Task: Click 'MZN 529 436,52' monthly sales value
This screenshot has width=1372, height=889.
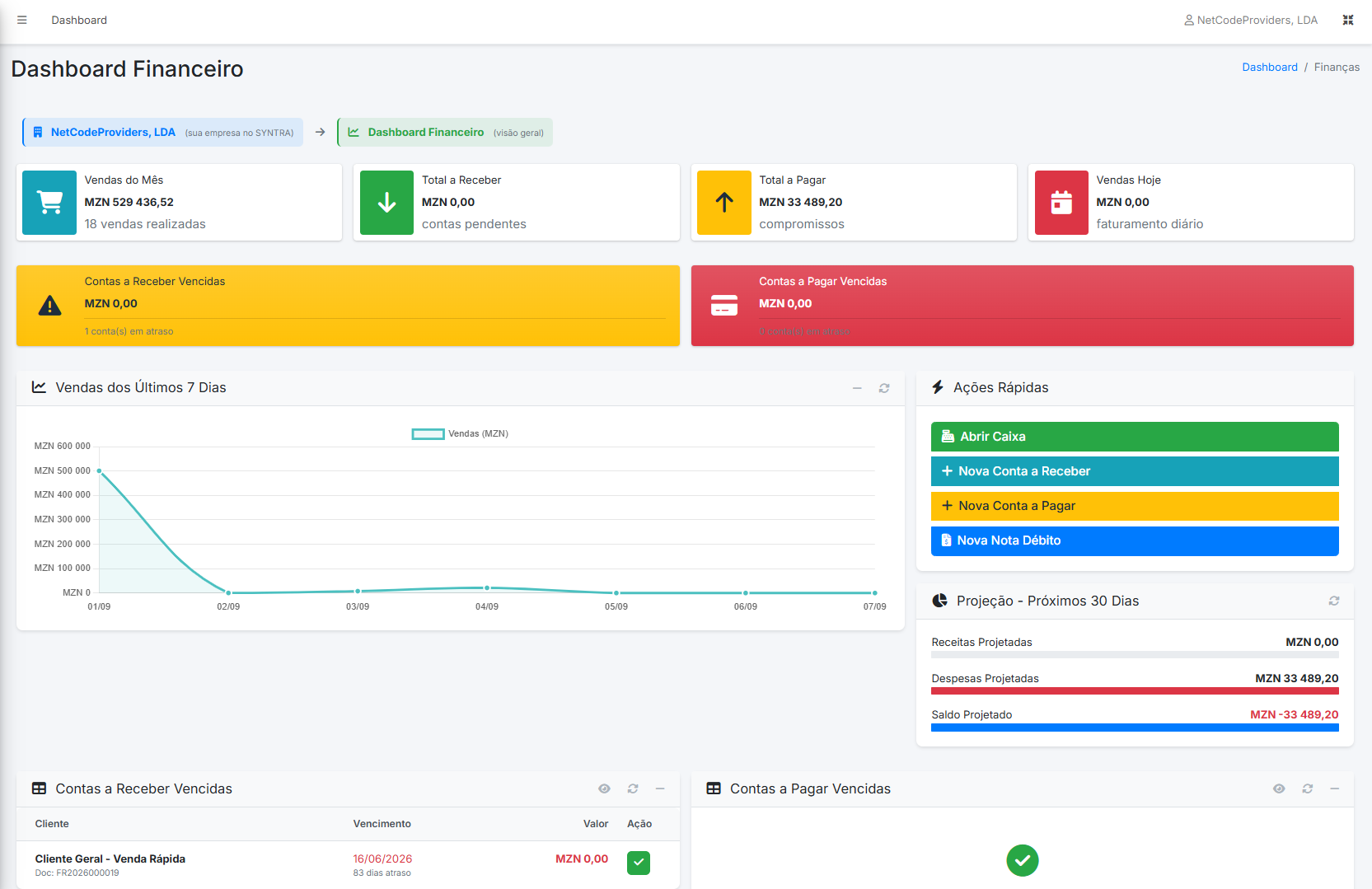Action: pos(129,202)
